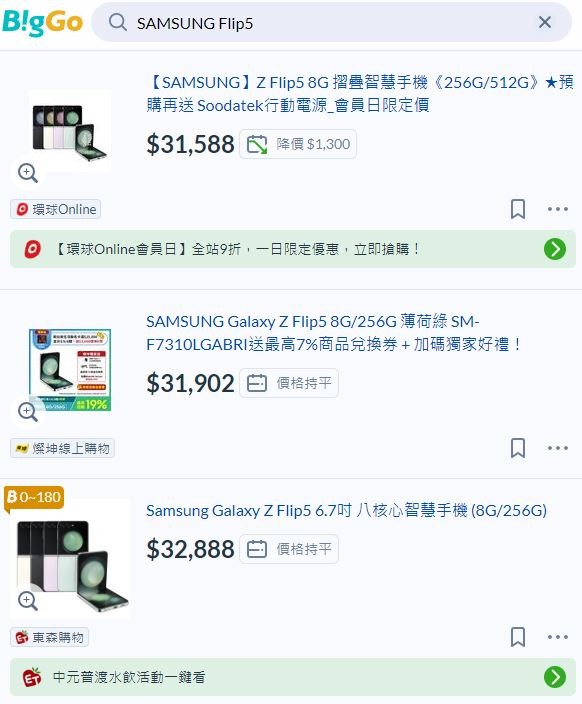Select the 環球Online store tag
This screenshot has width=582, height=704.
(56, 209)
